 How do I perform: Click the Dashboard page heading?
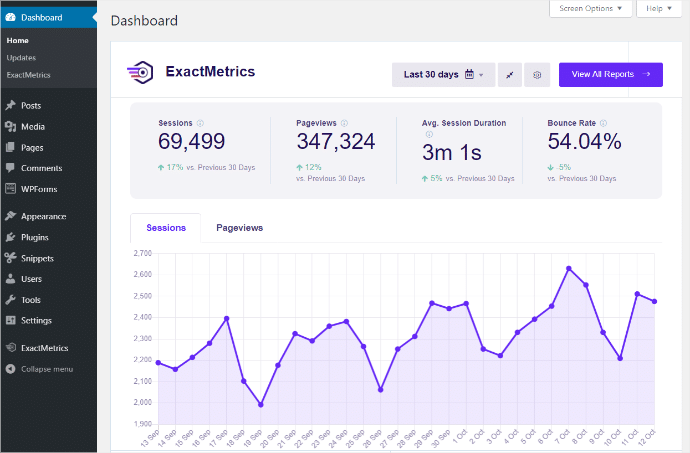tap(144, 21)
